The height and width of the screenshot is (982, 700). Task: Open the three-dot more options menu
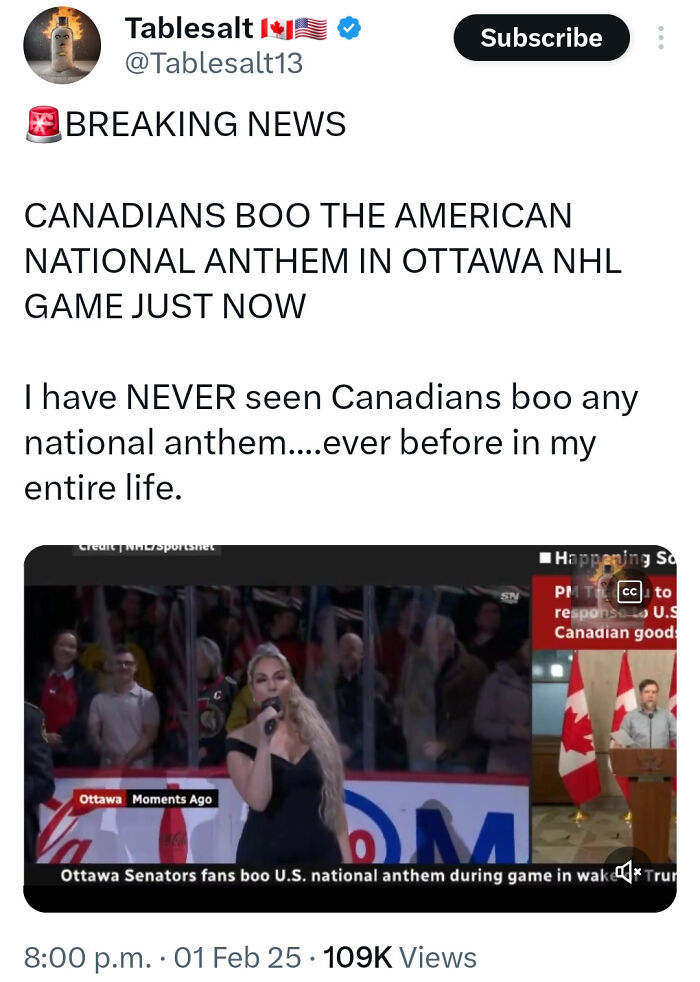pyautogui.click(x=661, y=38)
